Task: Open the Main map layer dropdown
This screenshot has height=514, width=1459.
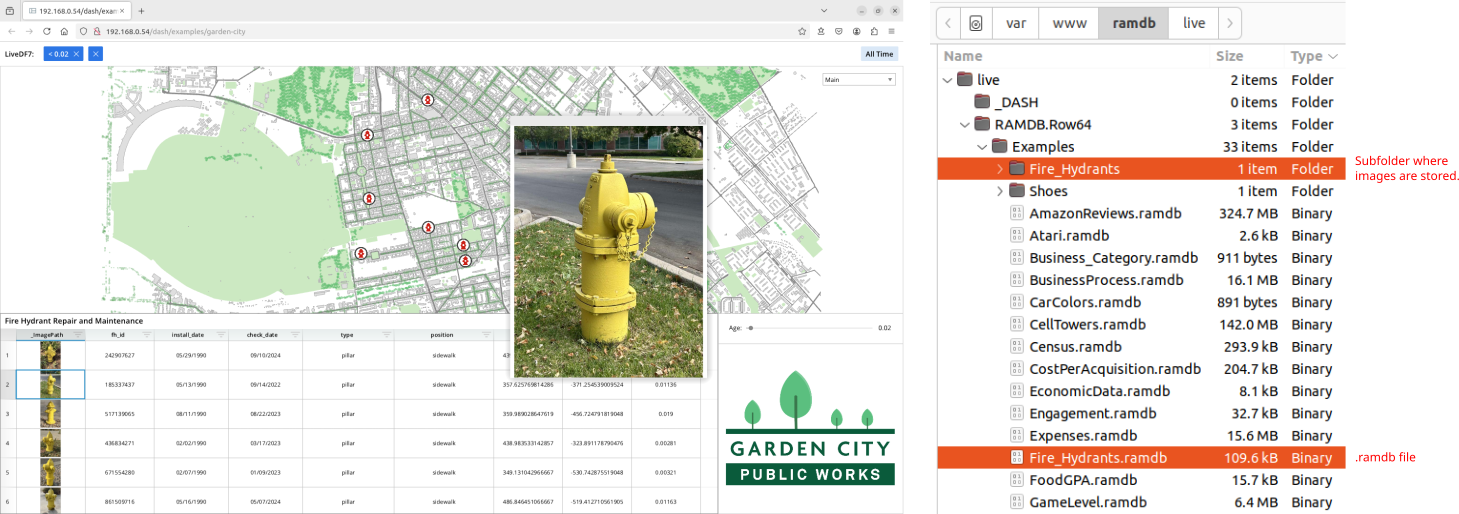Action: (858, 80)
